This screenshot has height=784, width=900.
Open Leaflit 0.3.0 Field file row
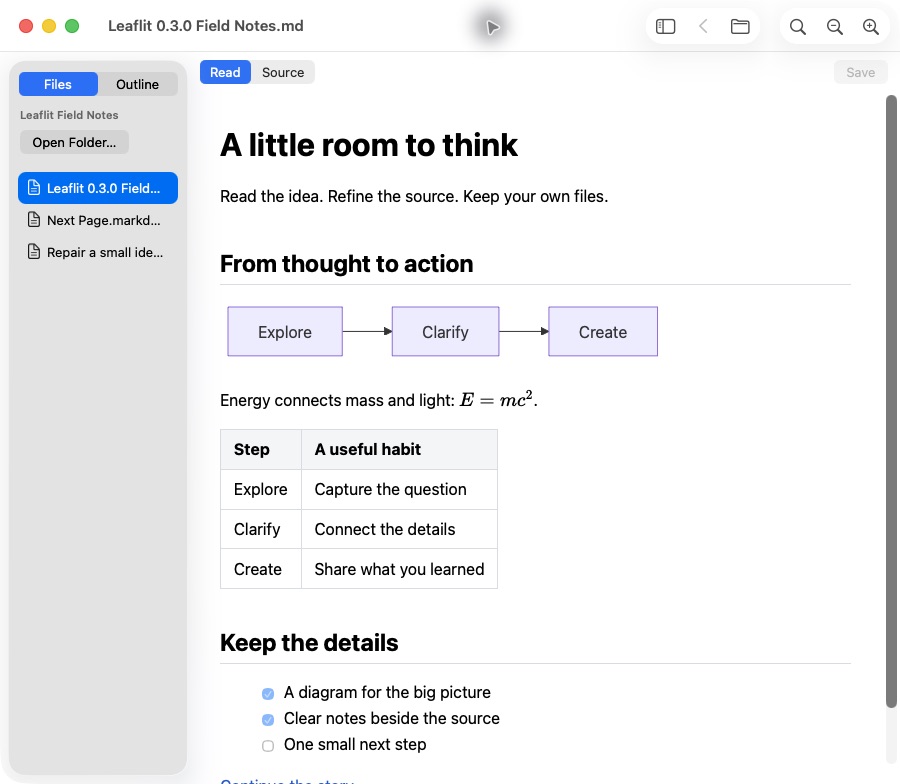(x=98, y=188)
